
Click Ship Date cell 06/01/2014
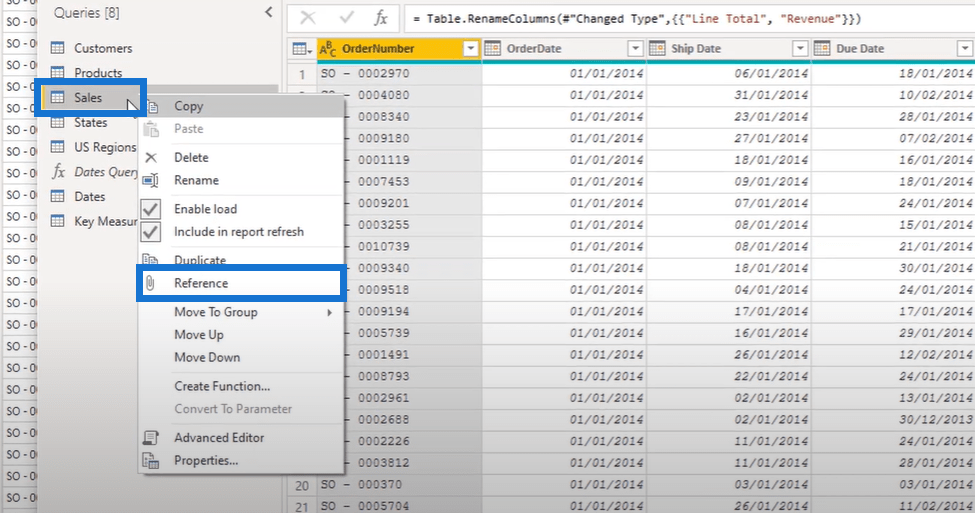pos(729,73)
